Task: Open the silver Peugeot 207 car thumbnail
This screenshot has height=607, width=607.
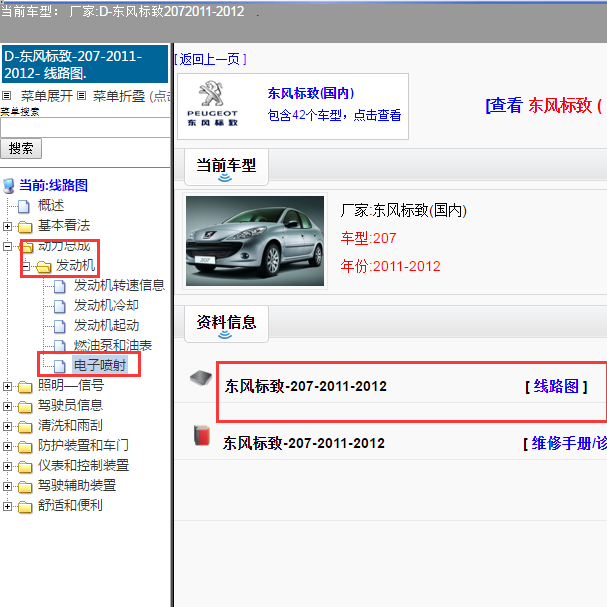Action: (x=255, y=241)
